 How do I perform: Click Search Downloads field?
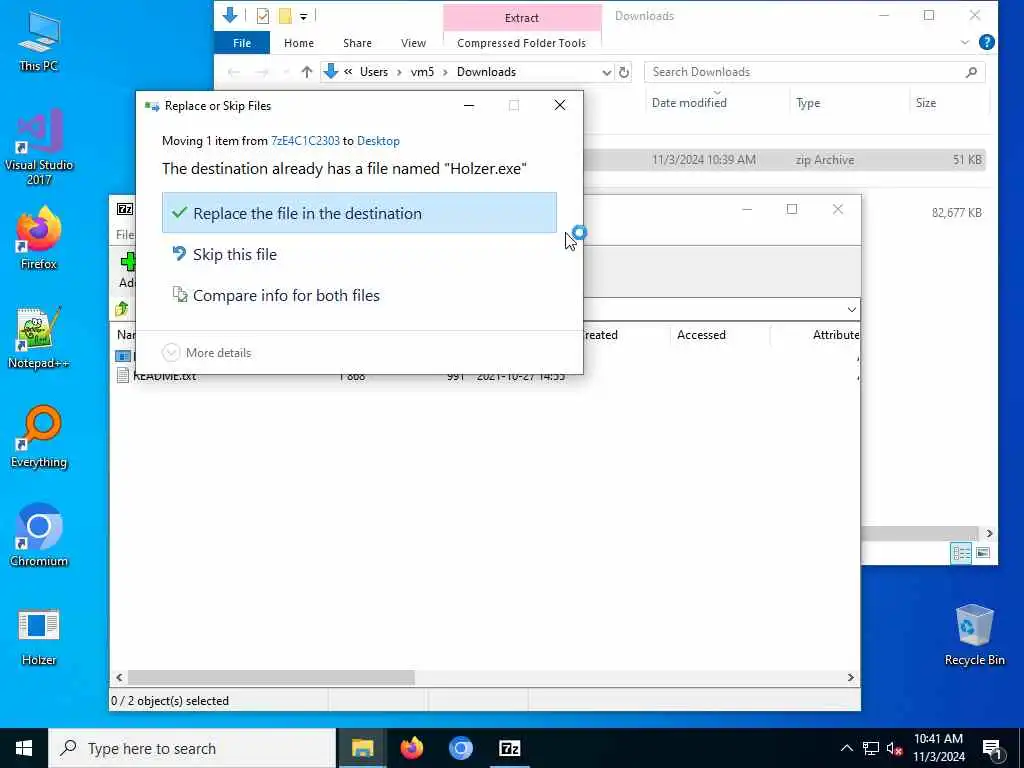(x=814, y=72)
